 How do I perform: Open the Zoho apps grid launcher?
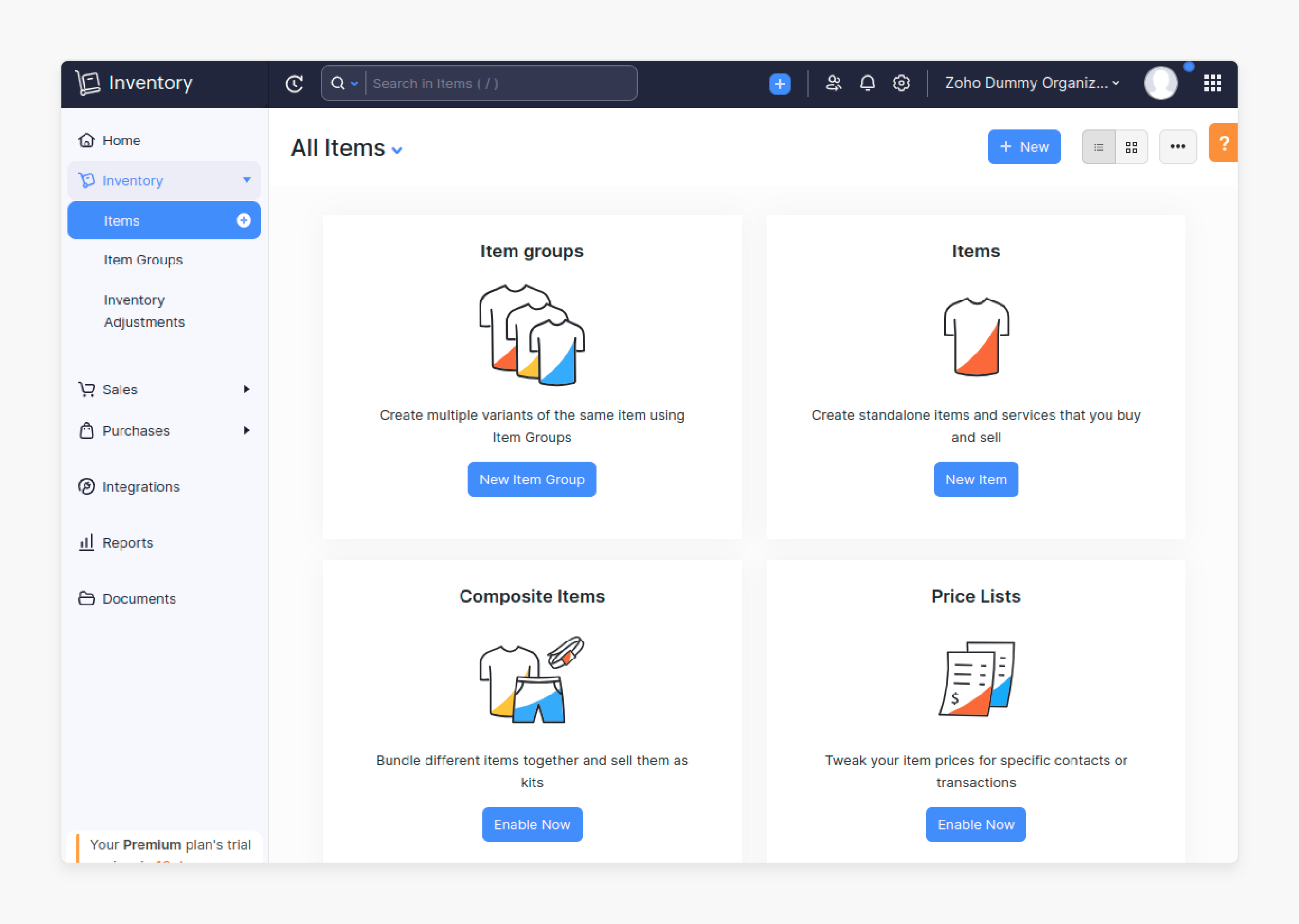point(1213,83)
